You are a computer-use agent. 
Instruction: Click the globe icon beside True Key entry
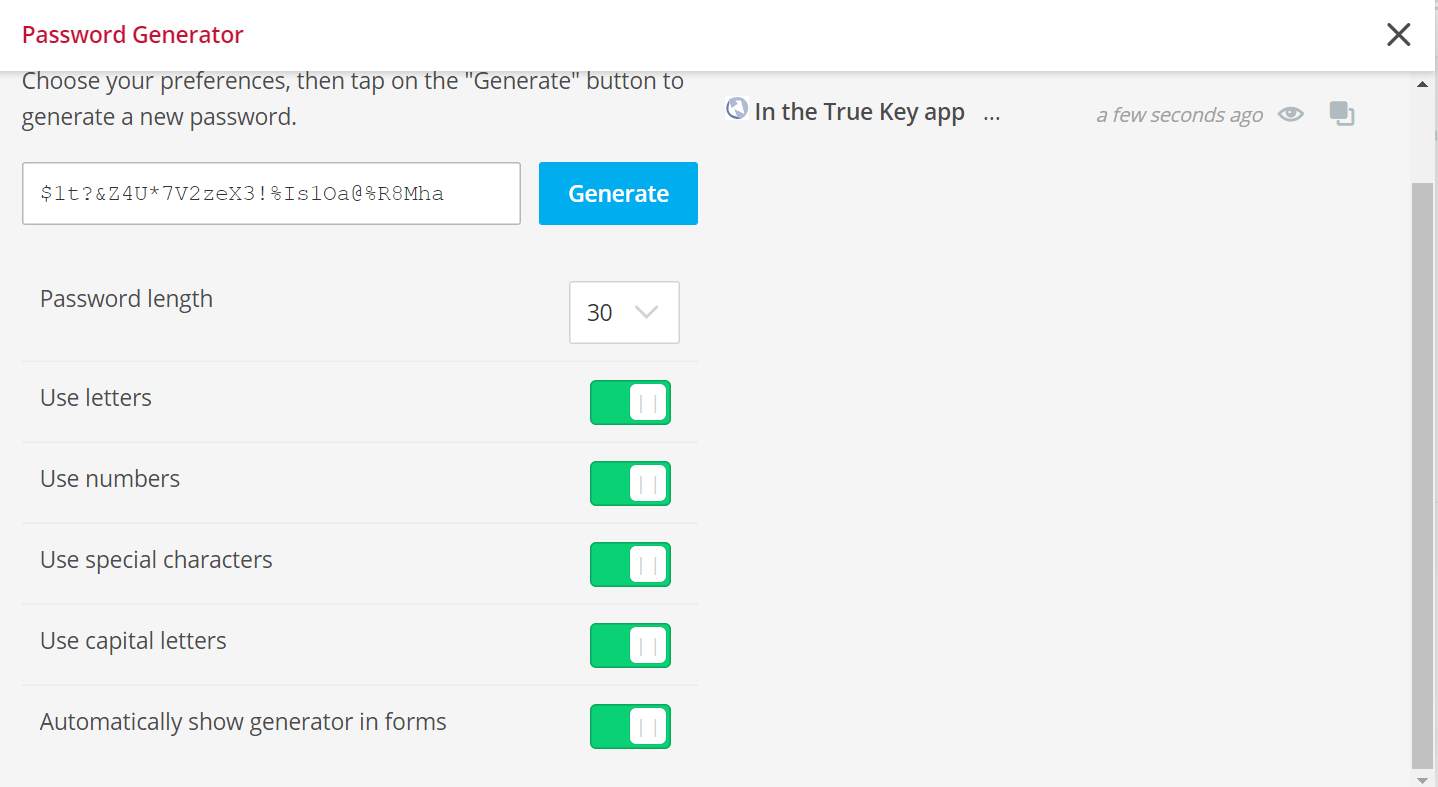(735, 110)
